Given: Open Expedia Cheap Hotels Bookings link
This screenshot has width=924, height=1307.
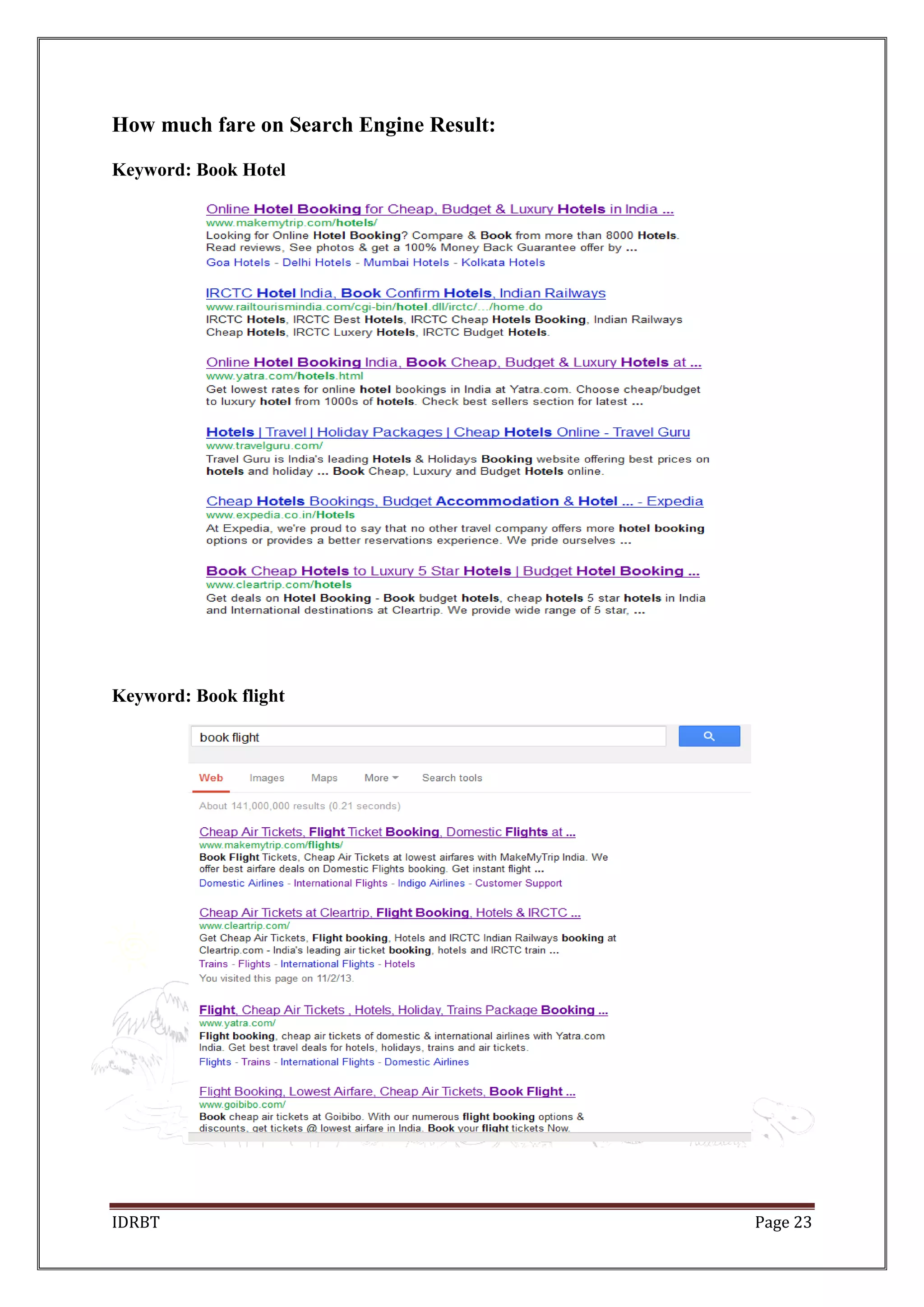Looking at the screenshot, I should point(455,501).
